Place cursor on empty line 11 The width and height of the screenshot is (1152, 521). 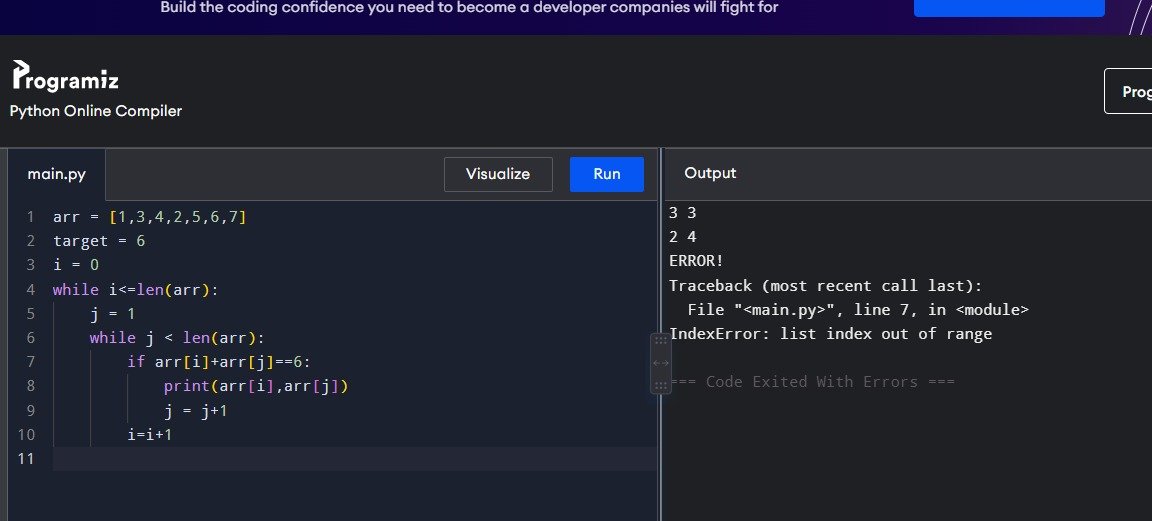[x=355, y=459]
